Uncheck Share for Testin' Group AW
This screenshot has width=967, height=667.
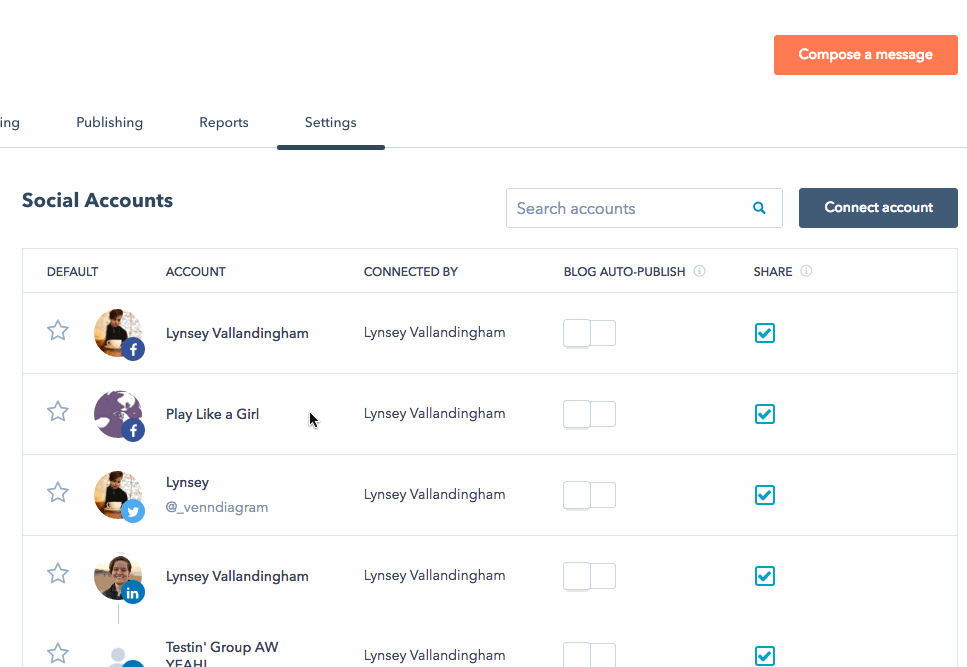765,656
